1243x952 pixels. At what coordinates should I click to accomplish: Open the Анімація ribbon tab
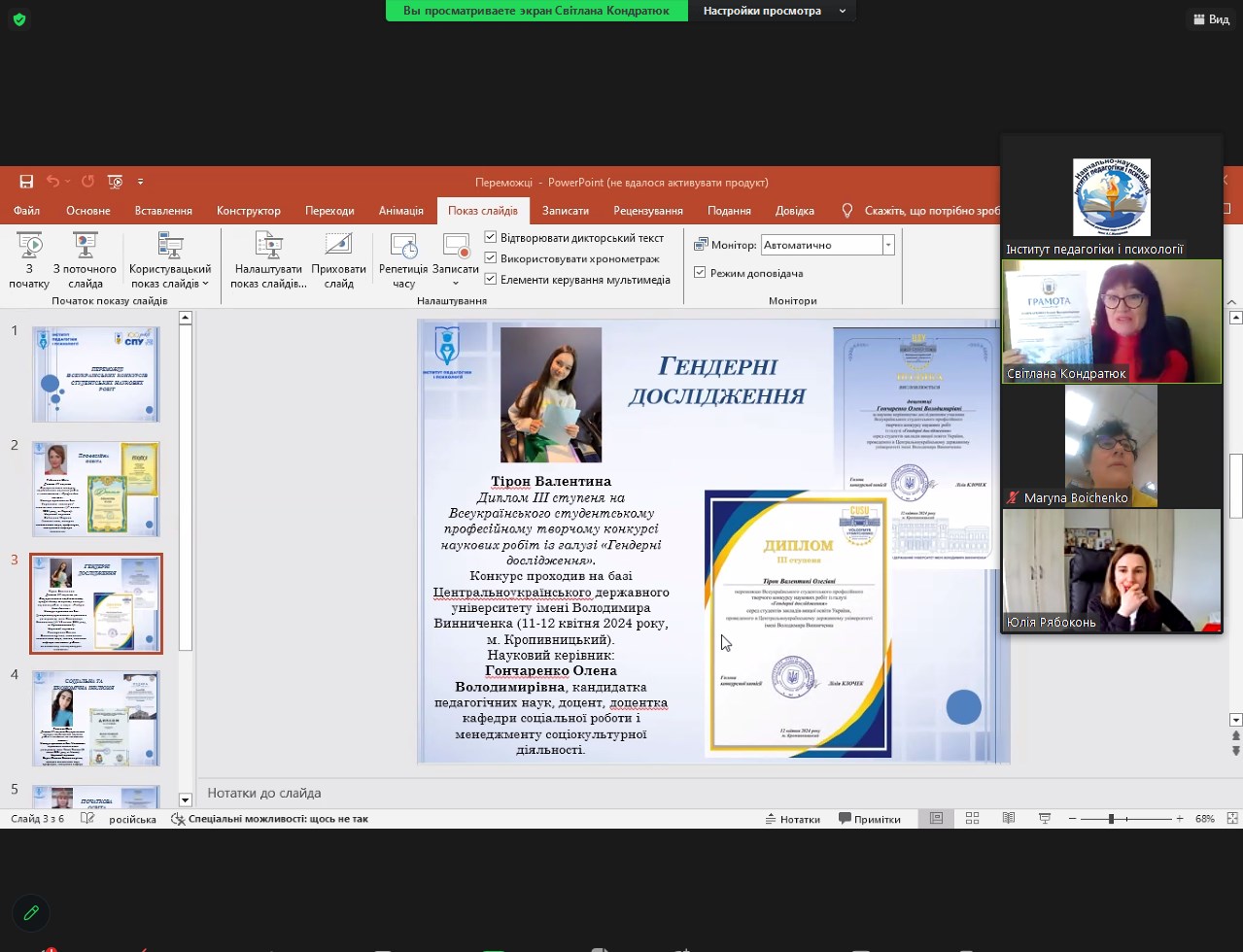[x=400, y=211]
